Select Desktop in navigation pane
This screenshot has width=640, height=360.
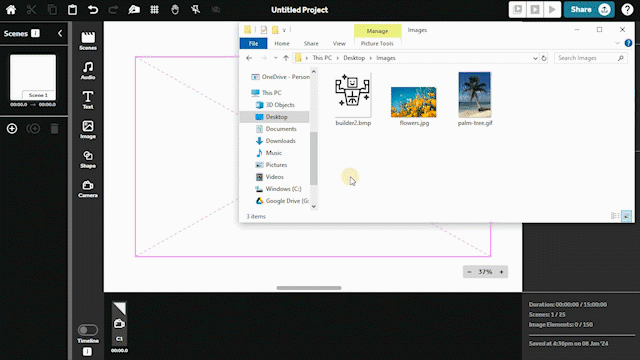pyautogui.click(x=274, y=117)
